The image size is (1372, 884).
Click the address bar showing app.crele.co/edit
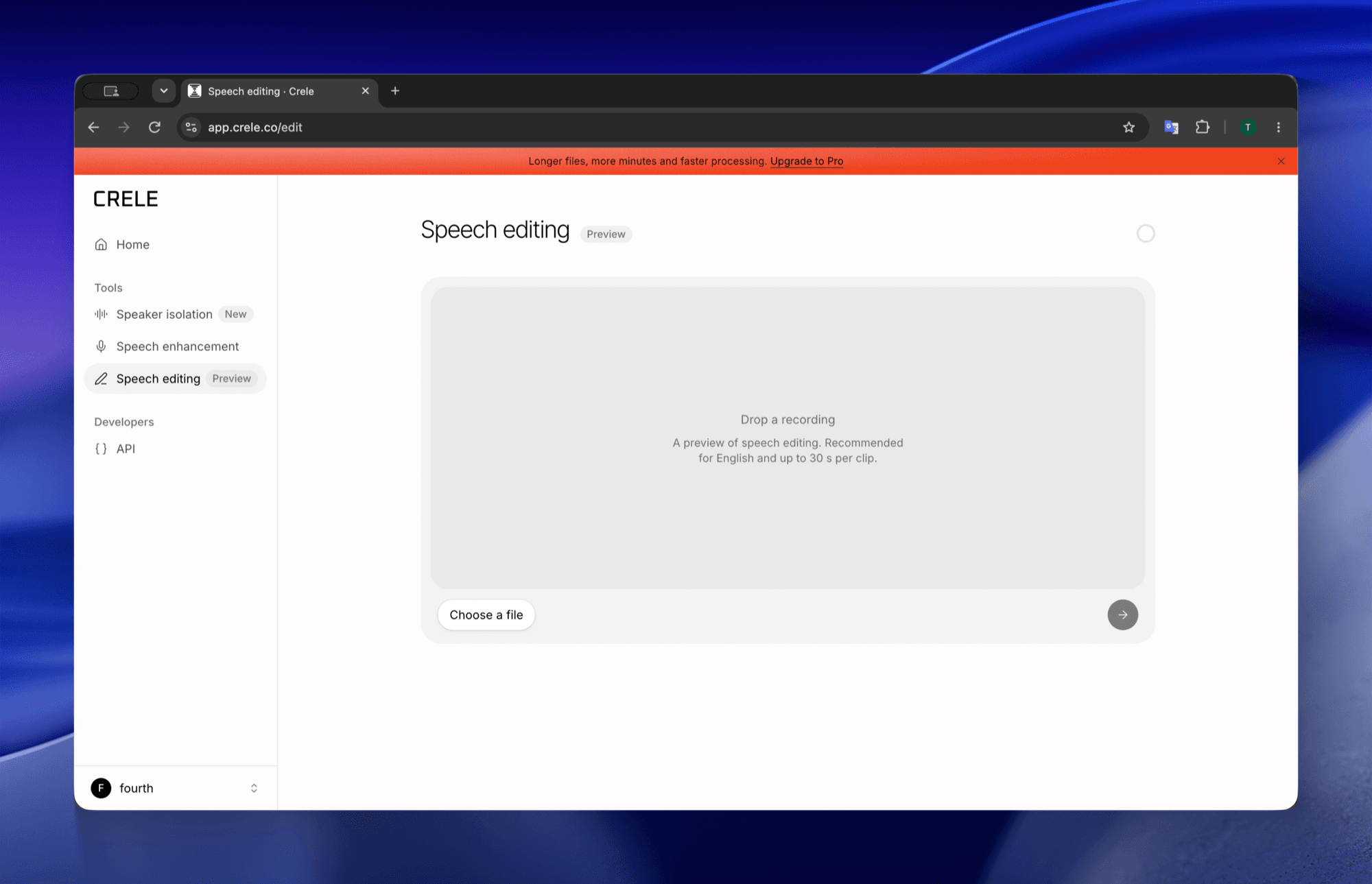(663, 128)
